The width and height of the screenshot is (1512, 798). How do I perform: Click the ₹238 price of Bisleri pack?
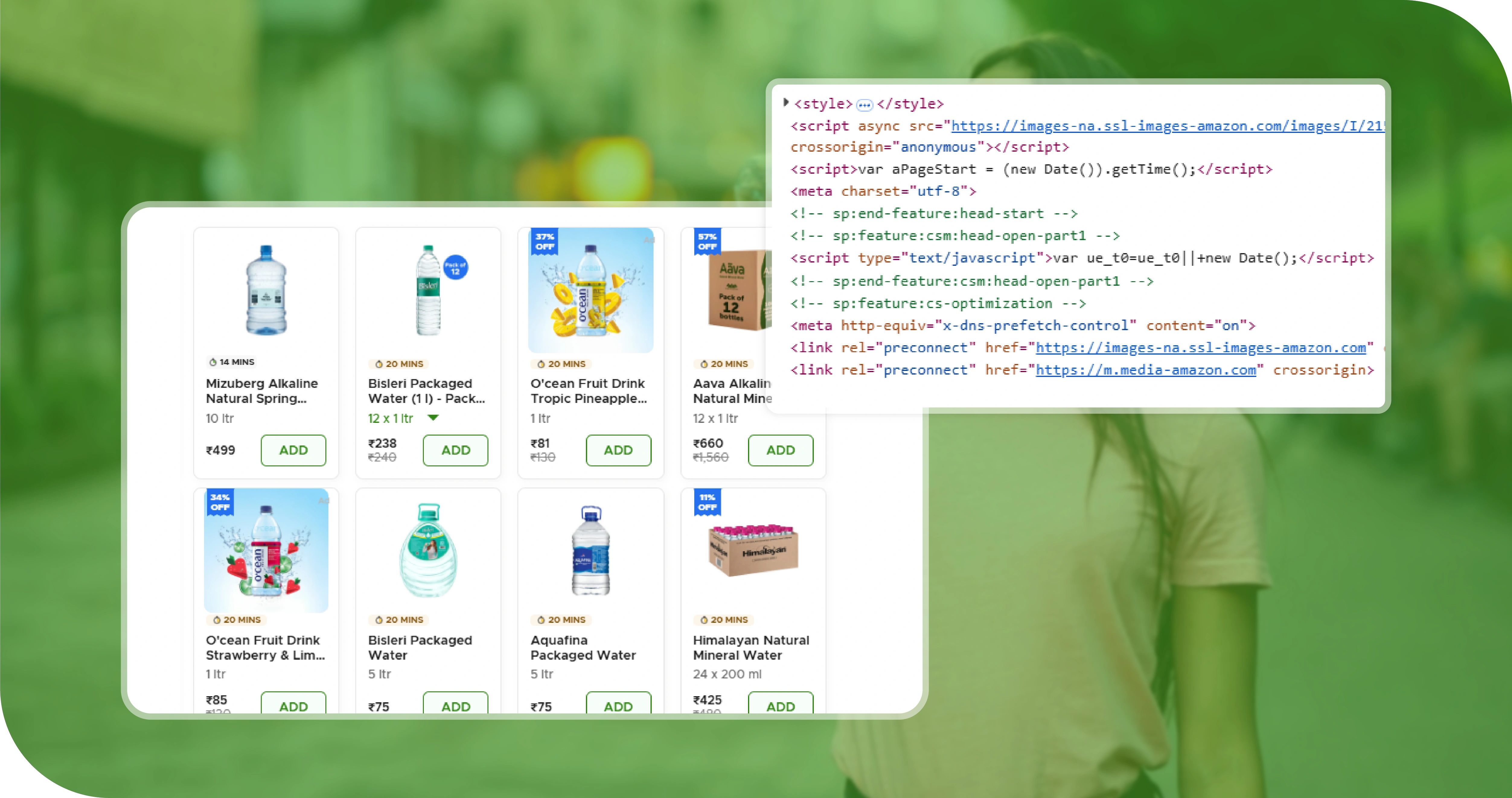(382, 443)
